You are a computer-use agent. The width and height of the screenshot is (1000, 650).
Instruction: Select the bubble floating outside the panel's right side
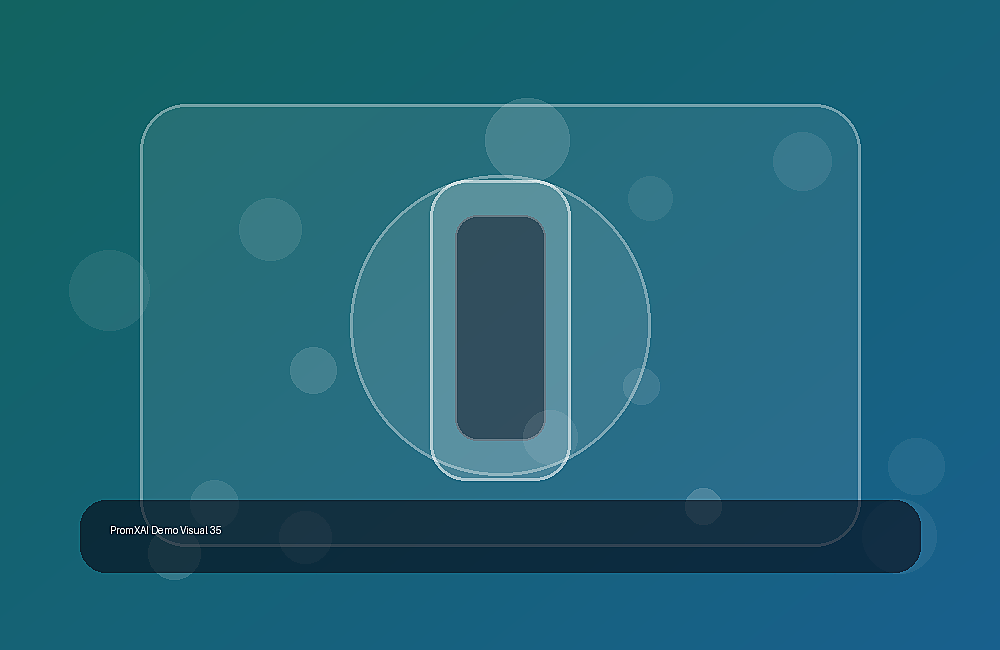click(x=916, y=466)
